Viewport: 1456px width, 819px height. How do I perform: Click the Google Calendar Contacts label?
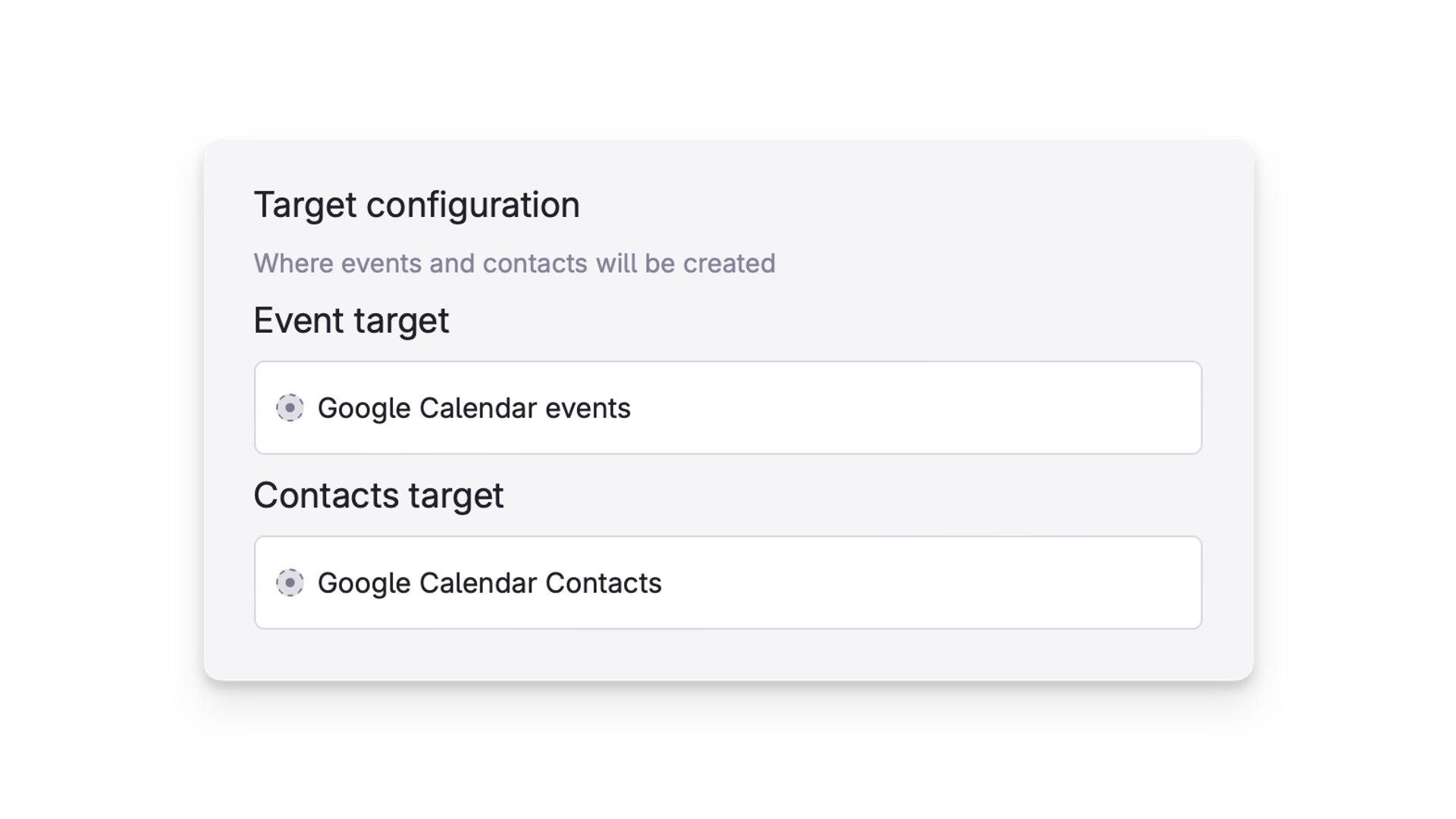490,583
